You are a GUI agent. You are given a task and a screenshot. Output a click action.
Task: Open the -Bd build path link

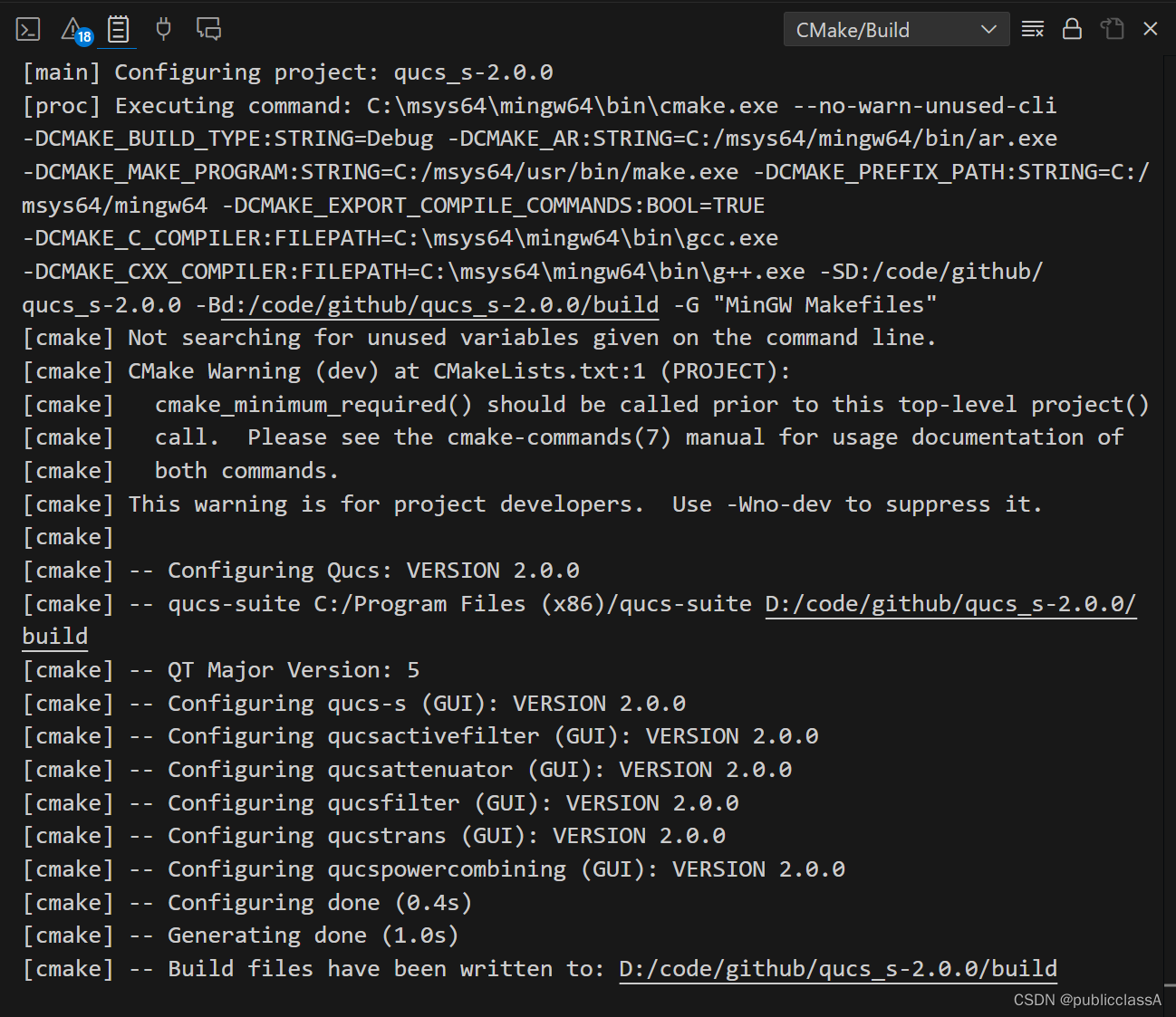439,305
